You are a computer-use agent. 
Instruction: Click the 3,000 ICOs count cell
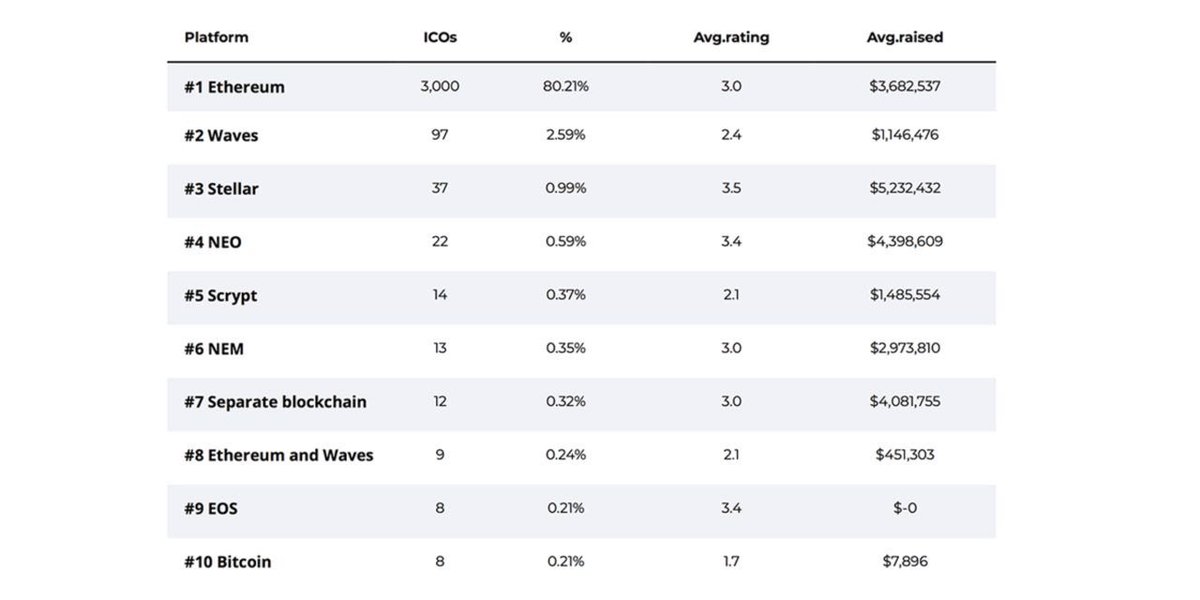441,86
